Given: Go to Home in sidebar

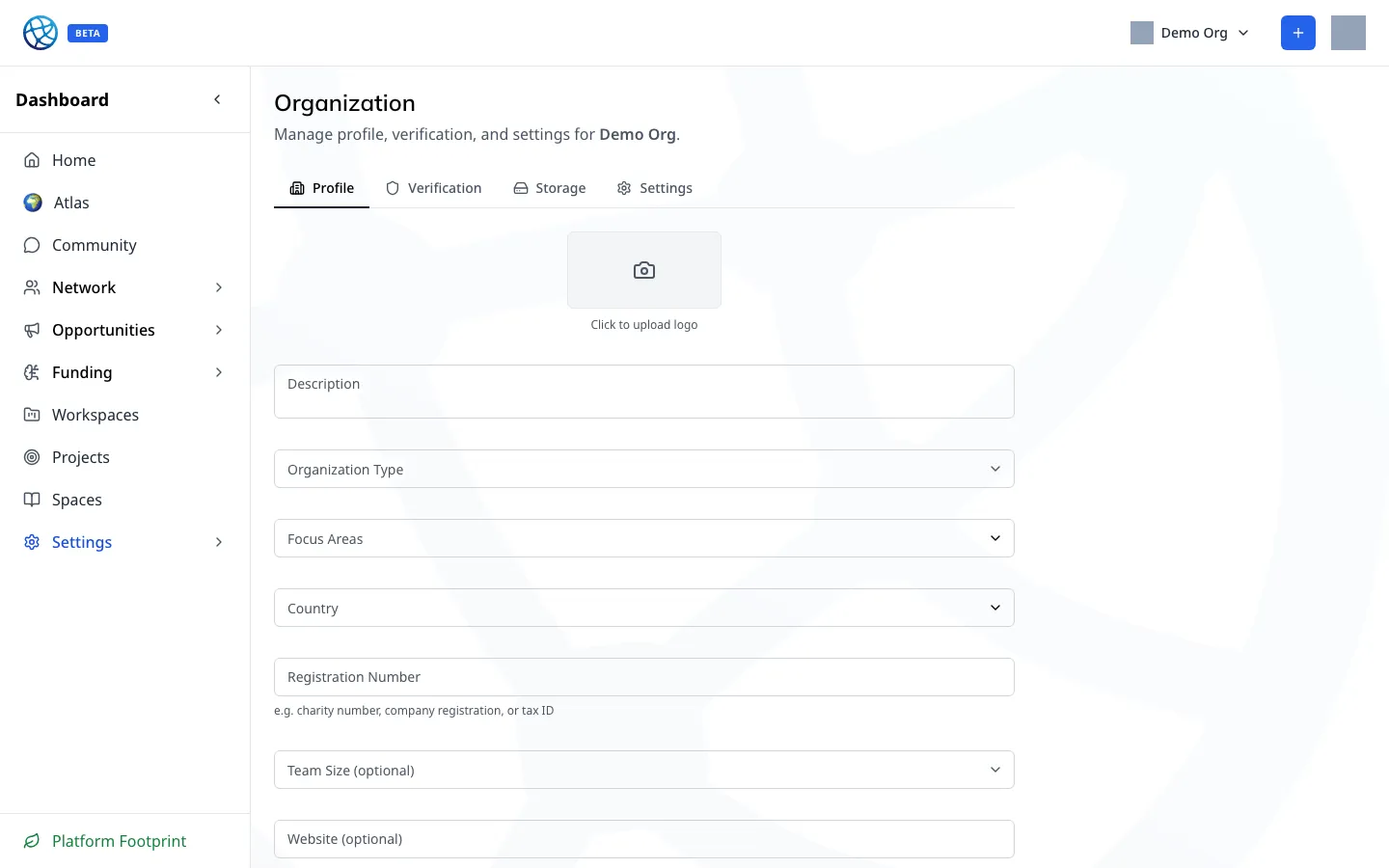Looking at the screenshot, I should click(x=124, y=160).
